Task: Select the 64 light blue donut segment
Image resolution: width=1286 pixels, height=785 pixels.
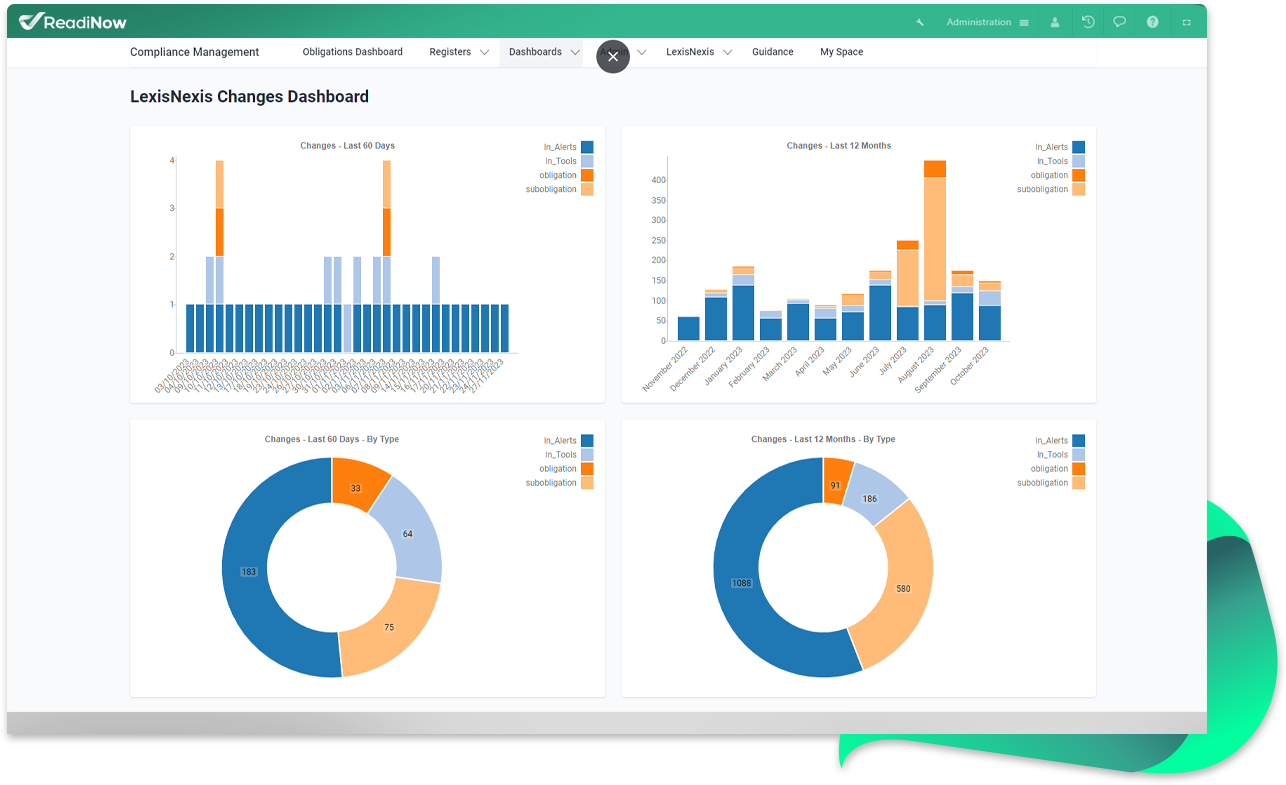Action: click(x=408, y=534)
